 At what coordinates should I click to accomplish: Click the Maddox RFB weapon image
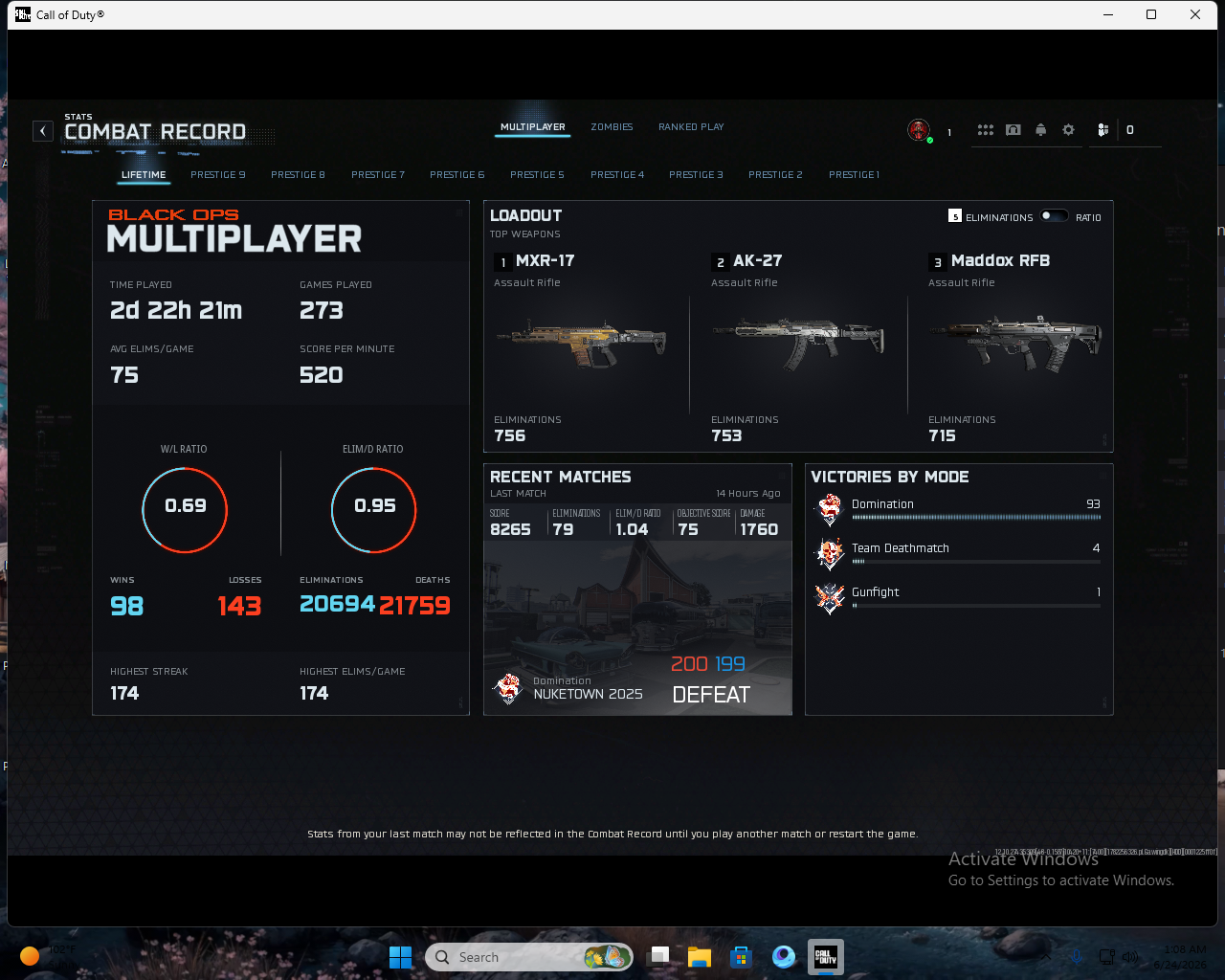click(x=1015, y=344)
